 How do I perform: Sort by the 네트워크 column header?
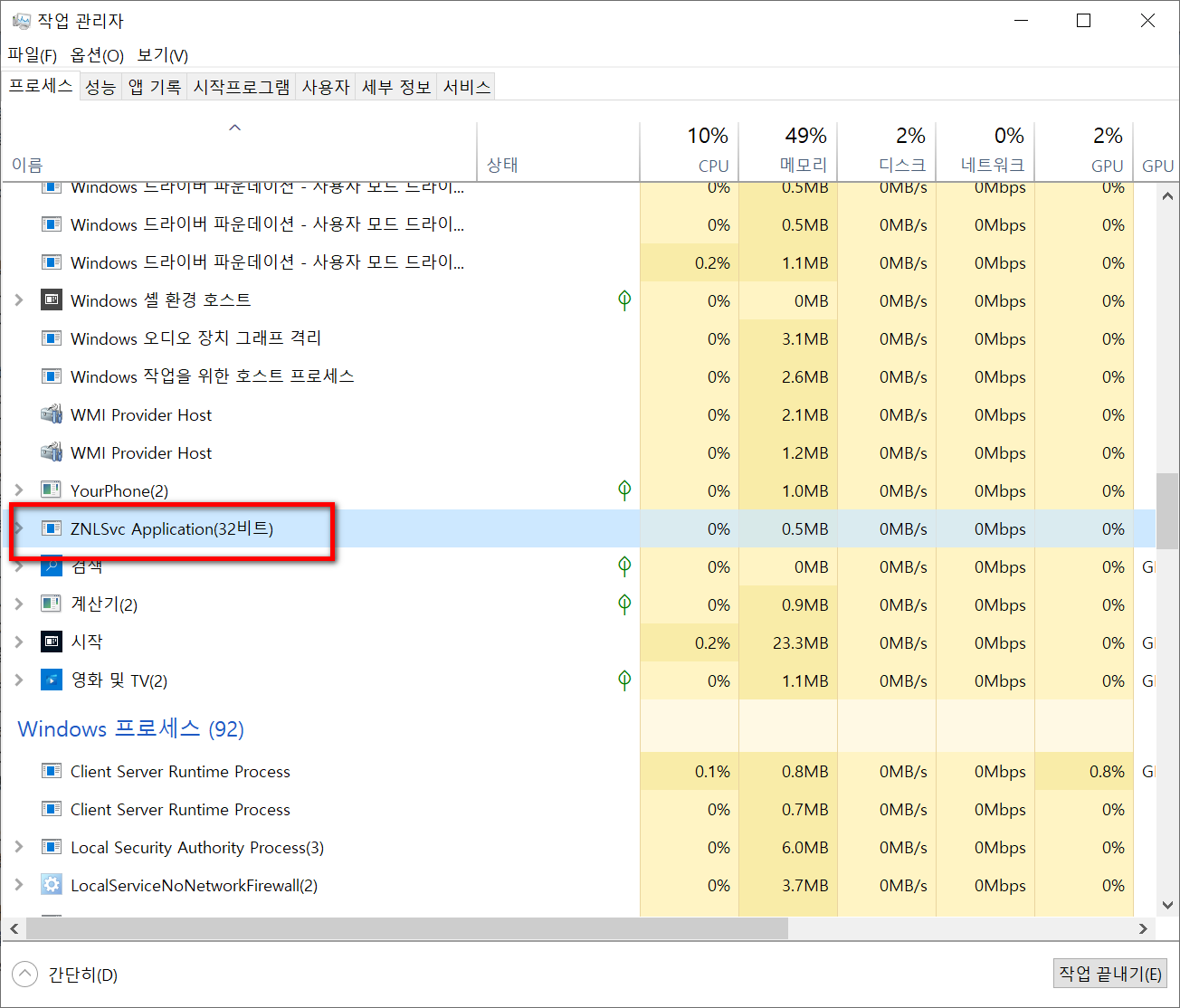tap(985, 152)
